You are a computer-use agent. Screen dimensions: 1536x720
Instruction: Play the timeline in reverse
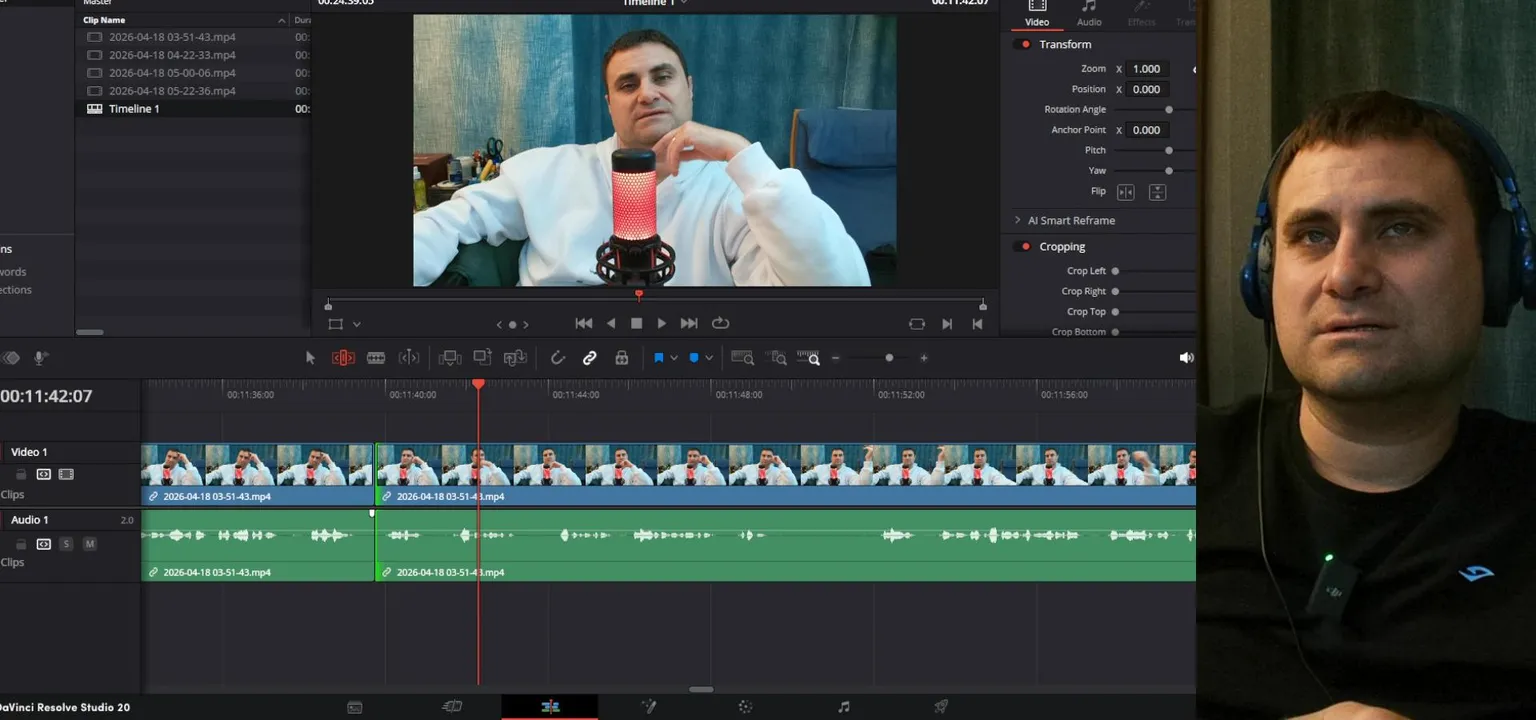(611, 324)
